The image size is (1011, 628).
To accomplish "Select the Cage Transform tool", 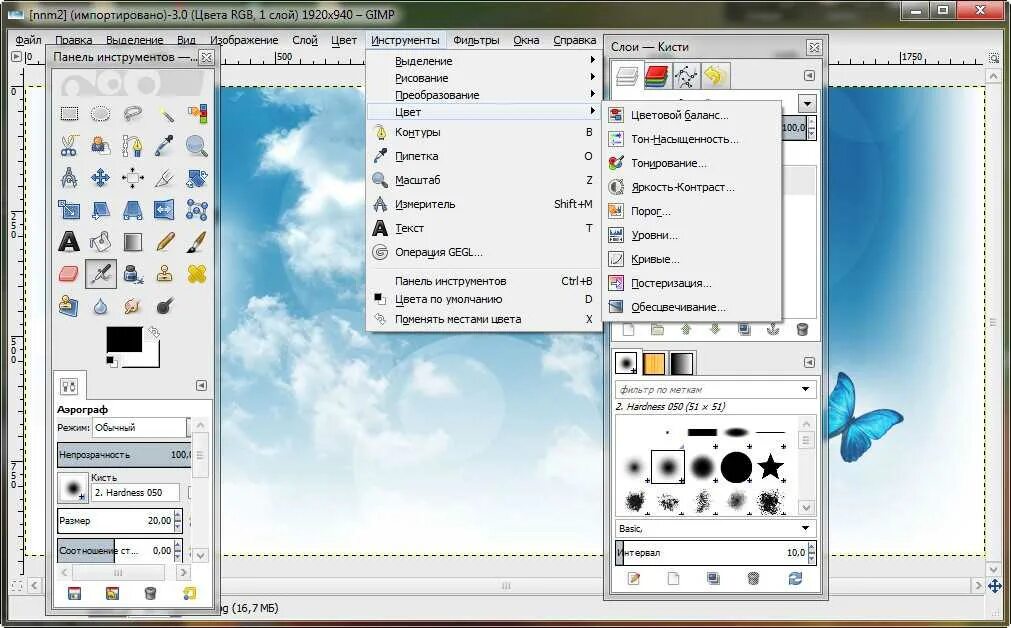I will coord(197,210).
